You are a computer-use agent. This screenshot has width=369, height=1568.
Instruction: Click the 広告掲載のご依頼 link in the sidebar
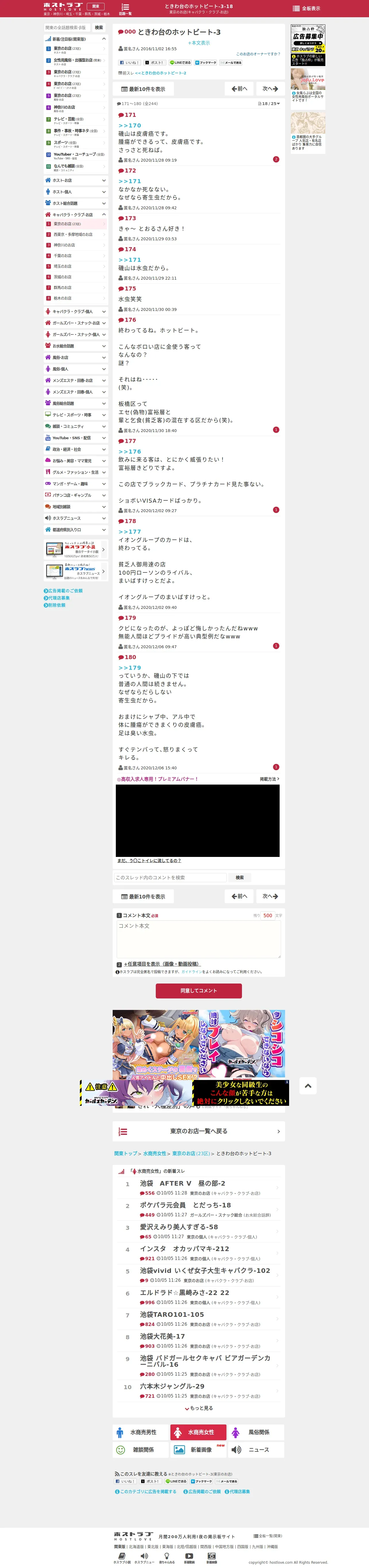click(x=63, y=591)
